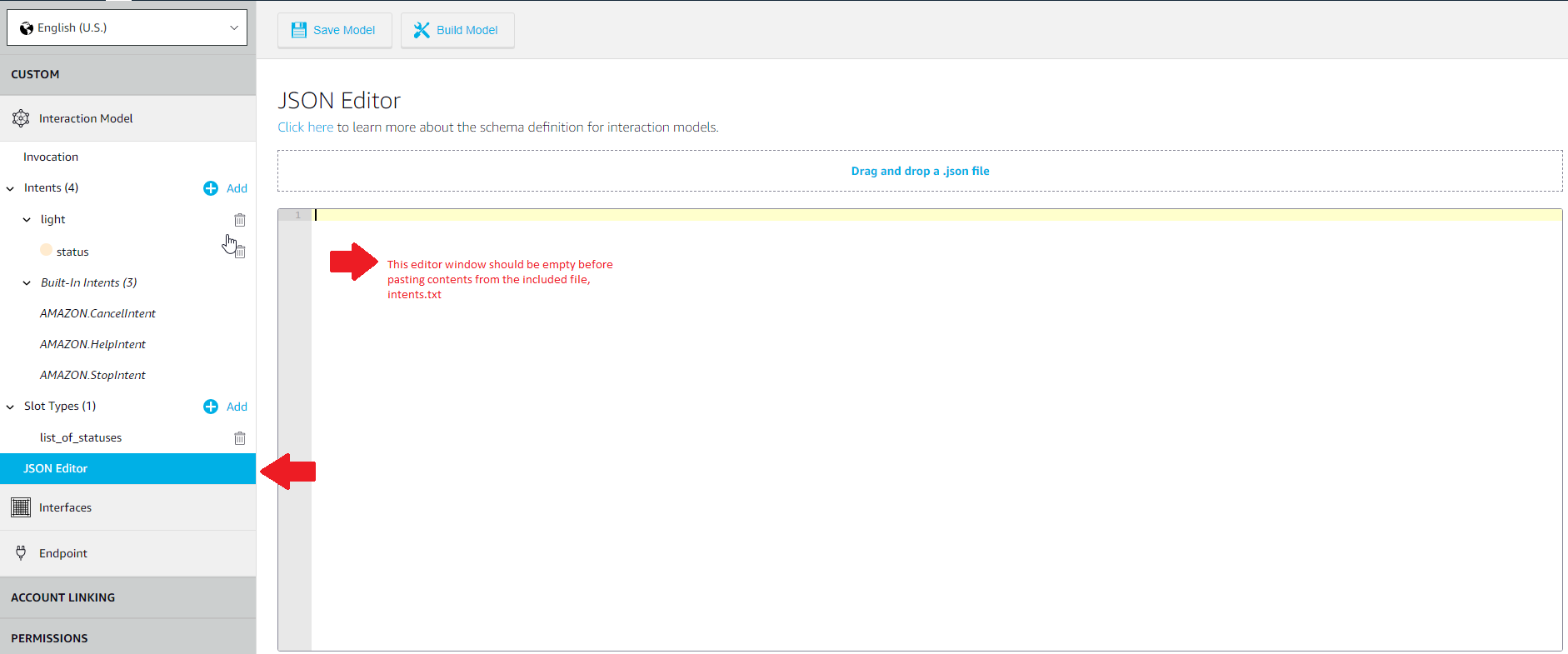
Task: Collapse the light intent tree node
Action: (x=27, y=220)
